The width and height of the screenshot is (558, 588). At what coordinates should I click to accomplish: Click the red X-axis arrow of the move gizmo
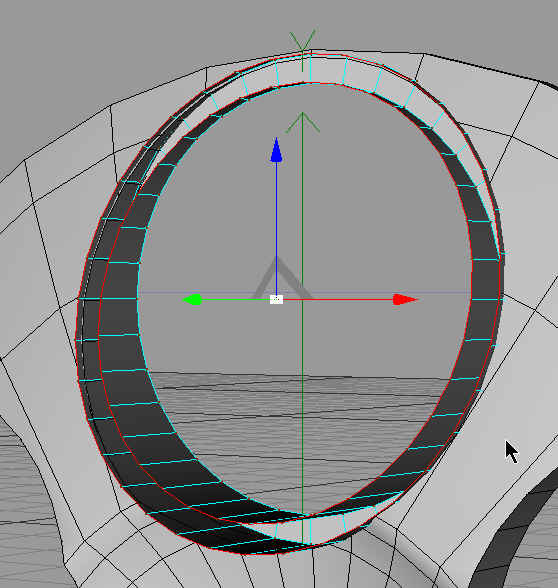pyautogui.click(x=405, y=300)
